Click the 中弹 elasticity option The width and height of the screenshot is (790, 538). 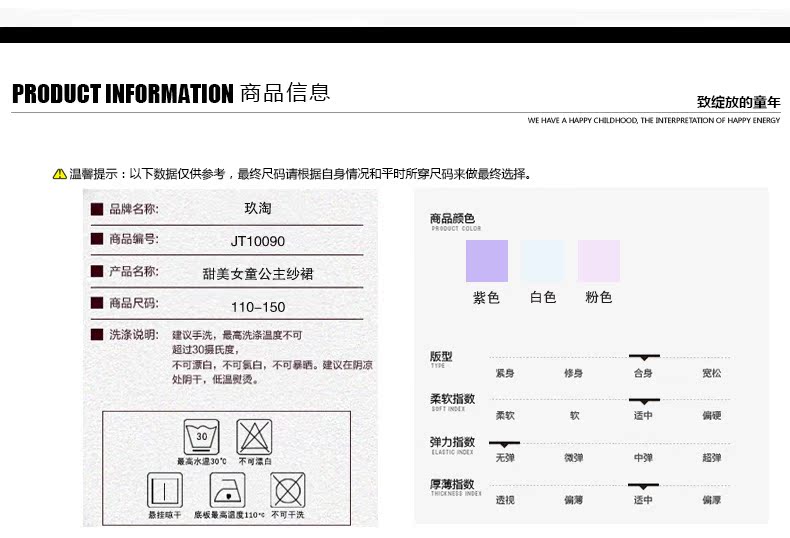pos(643,458)
